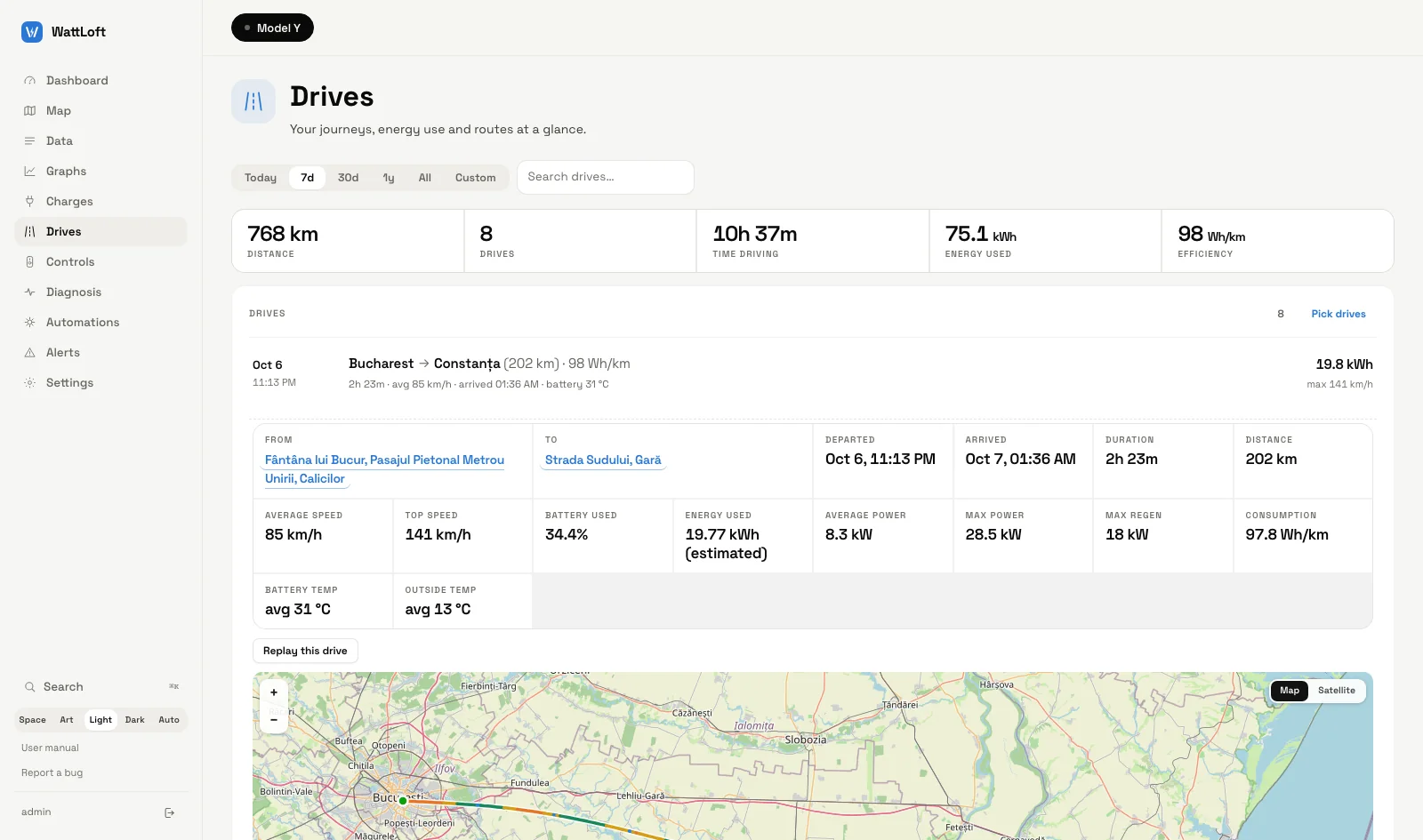Select the Map view button on map

pyautogui.click(x=1290, y=691)
